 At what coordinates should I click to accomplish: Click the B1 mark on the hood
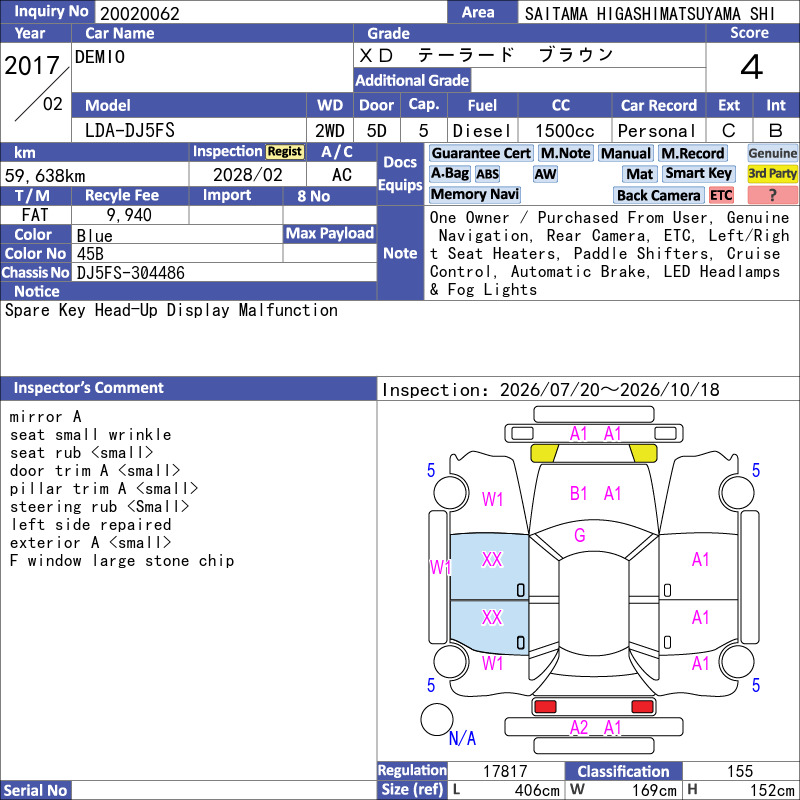pyautogui.click(x=578, y=493)
